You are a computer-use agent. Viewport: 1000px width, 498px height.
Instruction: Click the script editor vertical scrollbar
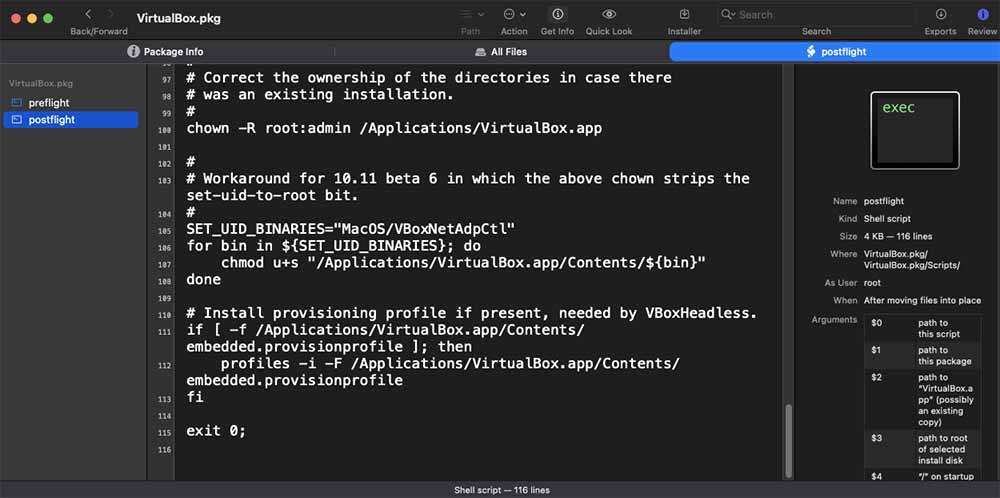tap(788, 440)
